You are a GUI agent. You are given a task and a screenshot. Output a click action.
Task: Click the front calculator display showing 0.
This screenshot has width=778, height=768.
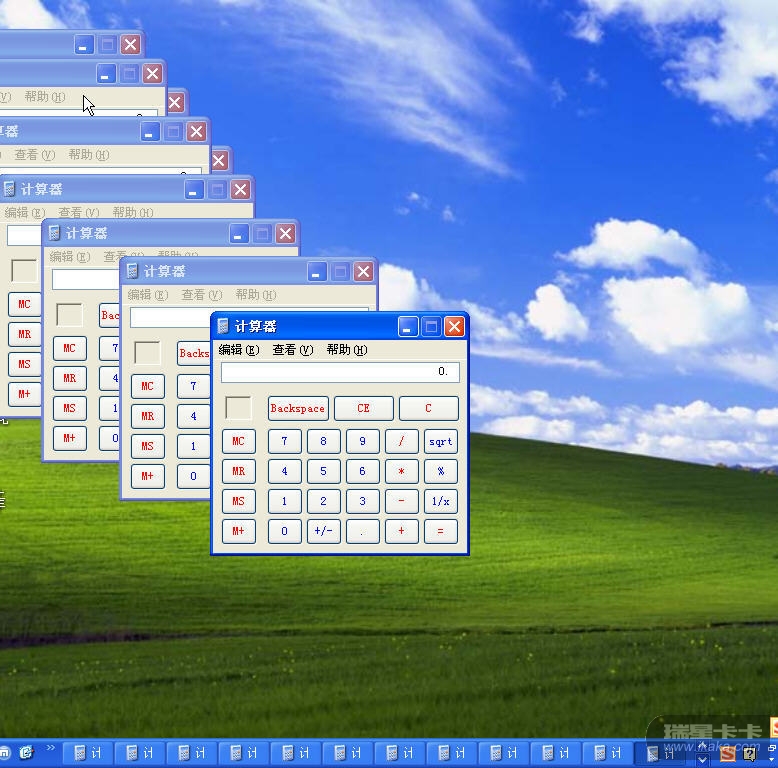tap(340, 372)
